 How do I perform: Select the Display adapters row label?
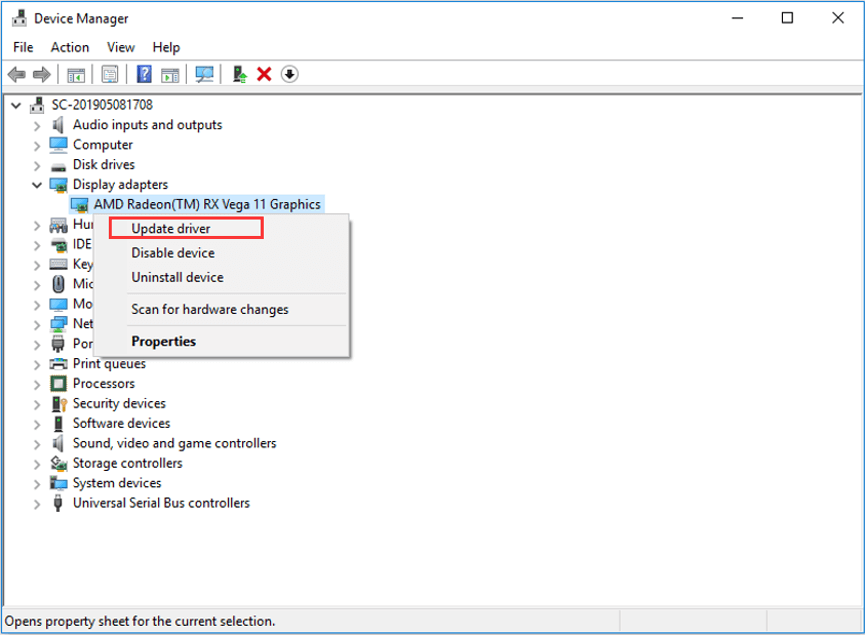[x=120, y=185]
